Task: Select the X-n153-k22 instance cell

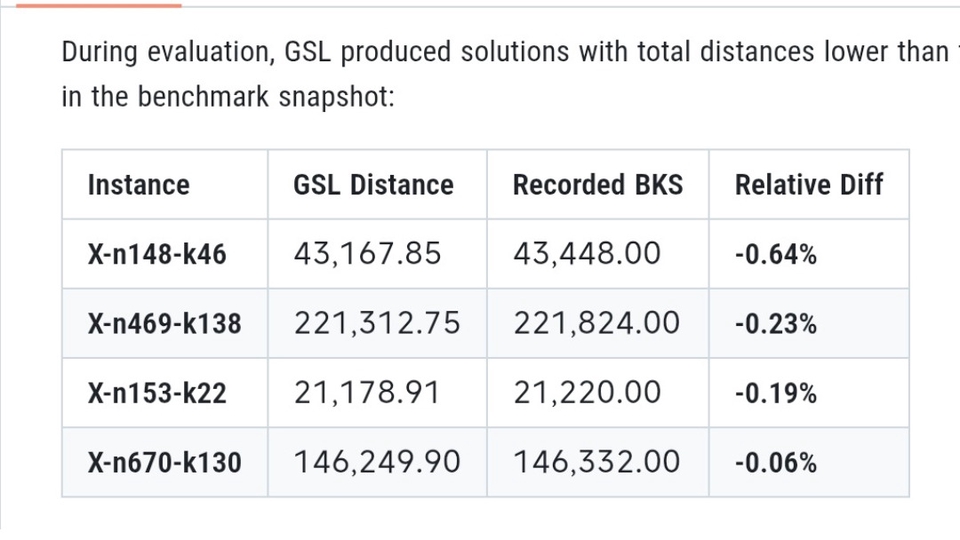Action: [157, 393]
